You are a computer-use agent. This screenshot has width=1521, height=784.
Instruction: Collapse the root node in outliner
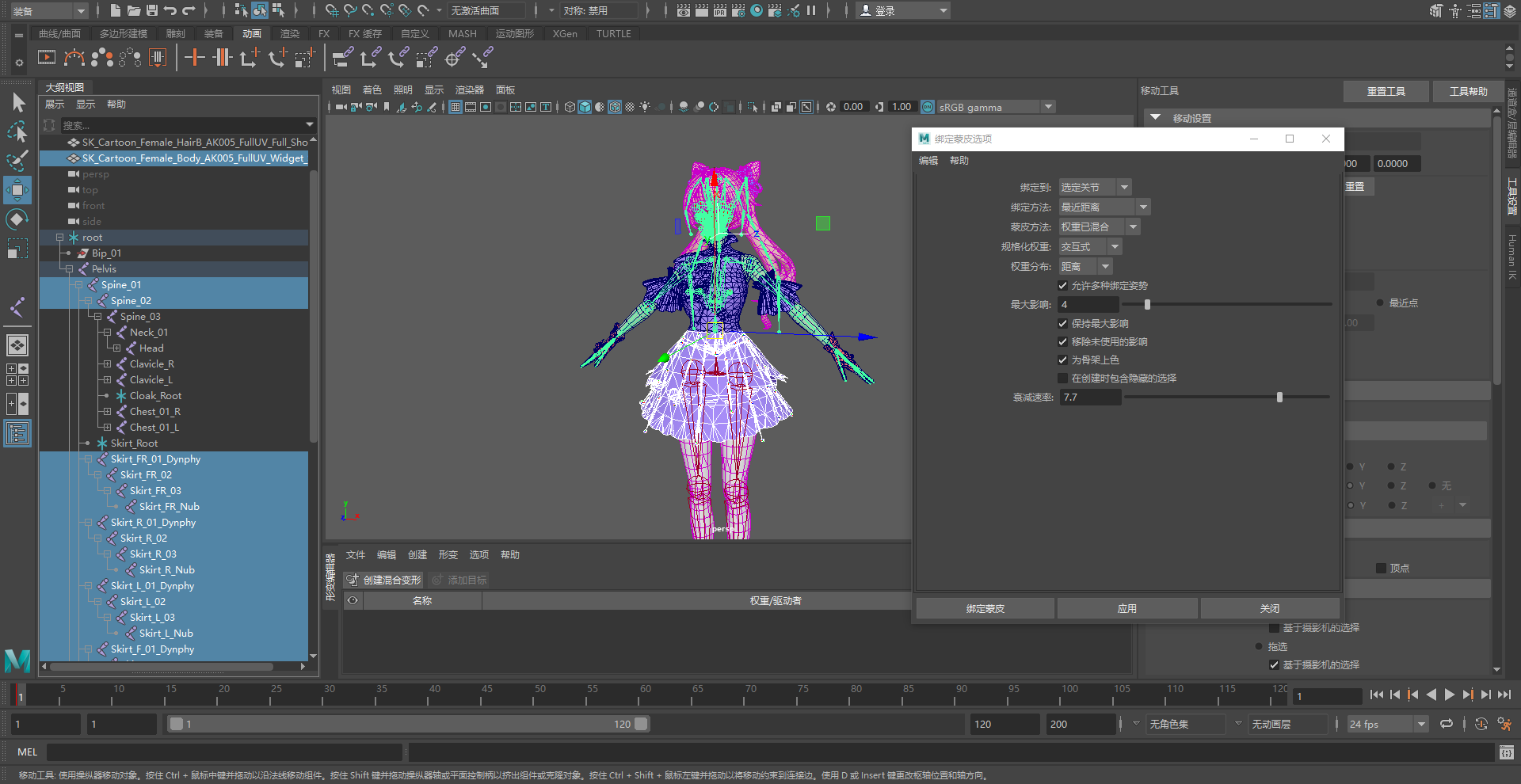(x=59, y=238)
